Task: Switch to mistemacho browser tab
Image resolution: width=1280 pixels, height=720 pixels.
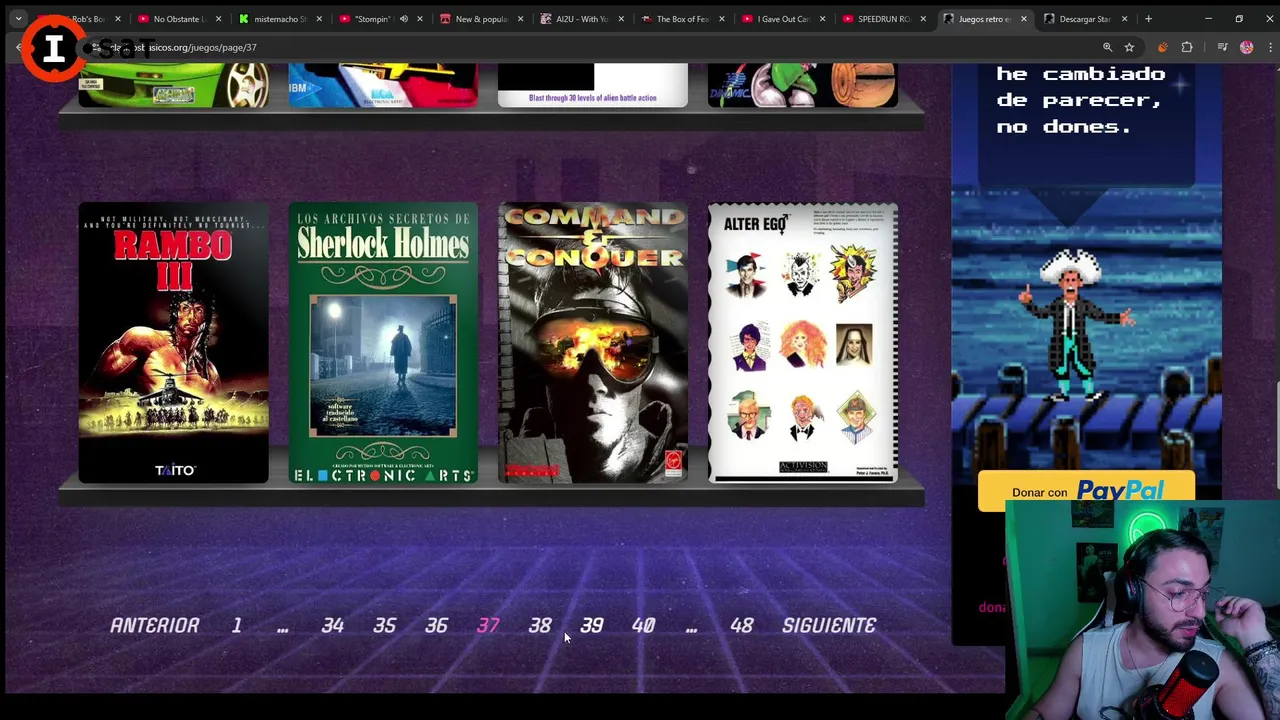Action: pos(280,19)
